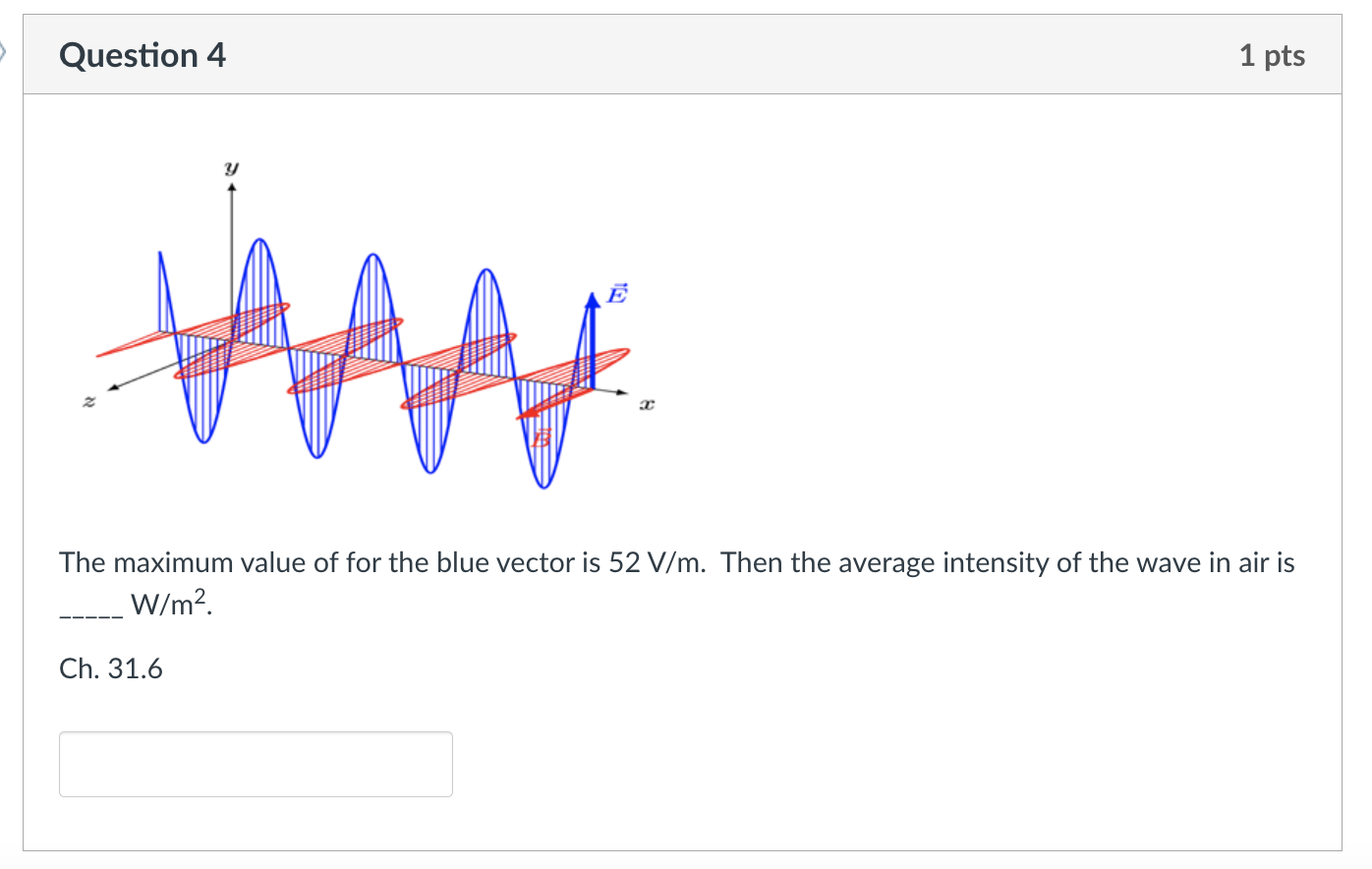1372x869 pixels.
Task: Click the Ch. 31.6 reference text
Action: pos(111,668)
